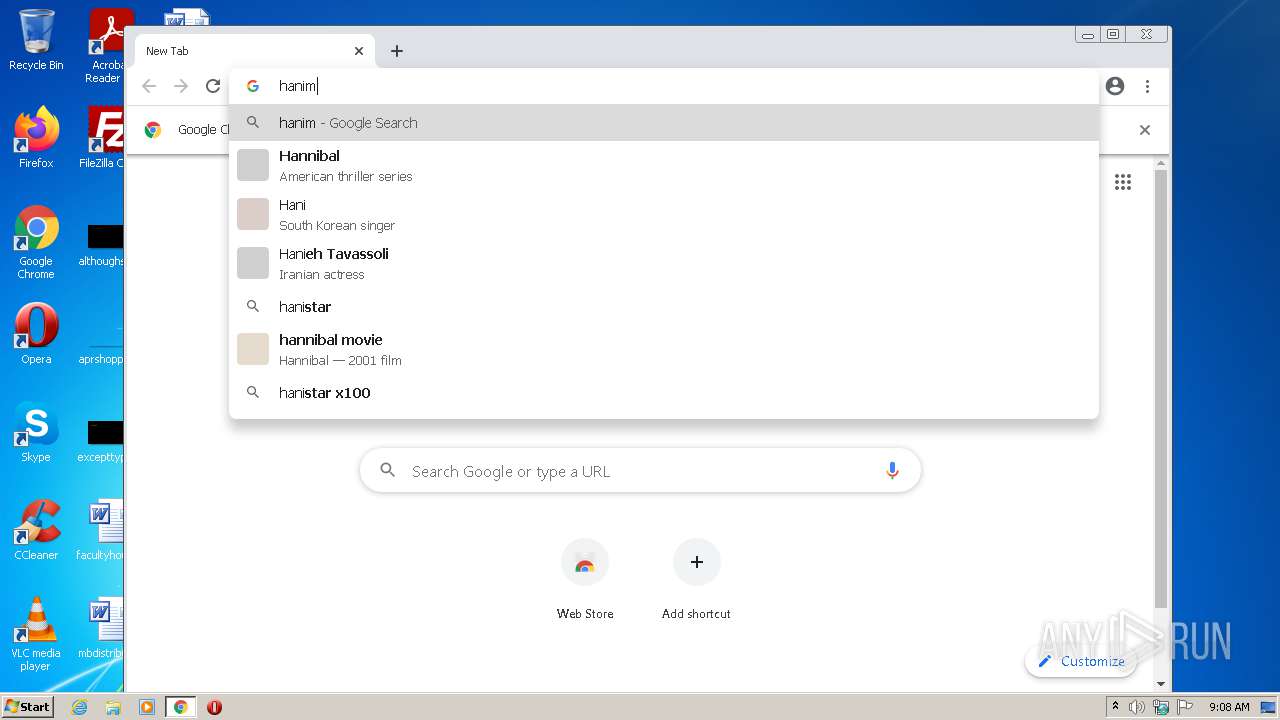
Task: Open a new tab with the plus button
Action: point(397,51)
